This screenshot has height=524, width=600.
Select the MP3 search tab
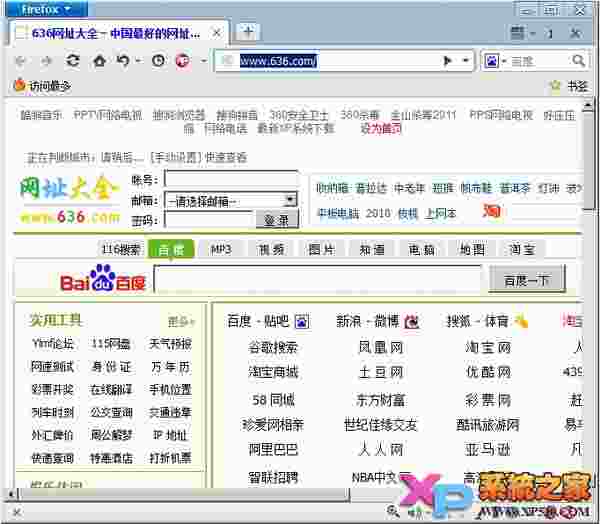click(x=221, y=250)
